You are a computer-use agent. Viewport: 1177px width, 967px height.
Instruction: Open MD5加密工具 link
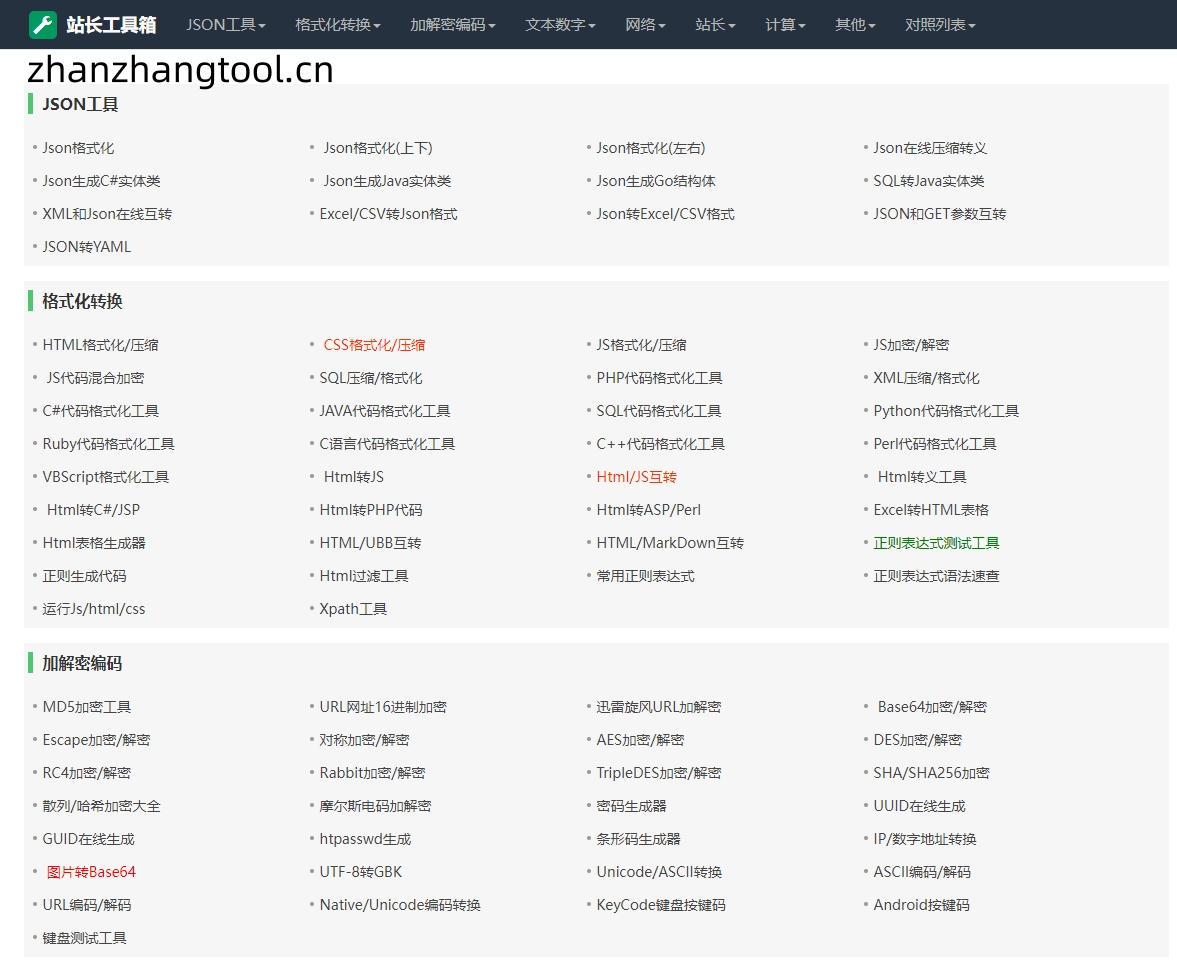(86, 706)
